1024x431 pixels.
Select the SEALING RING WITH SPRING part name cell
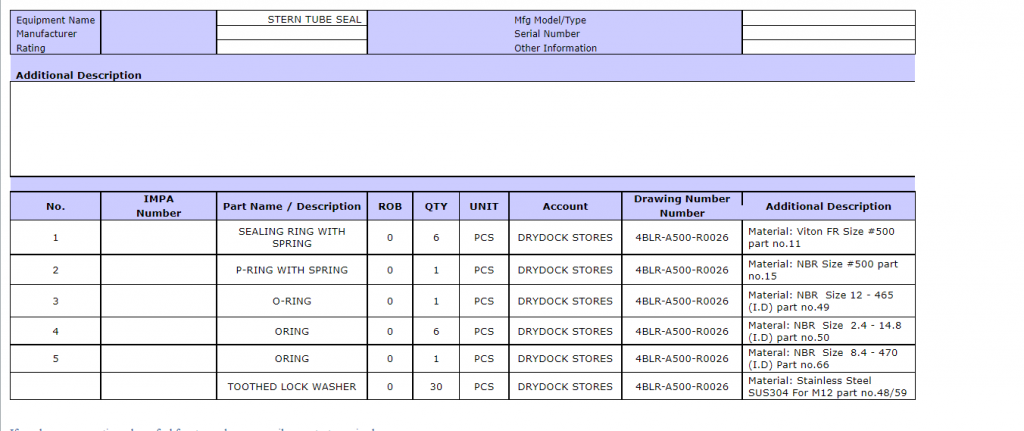tap(291, 238)
